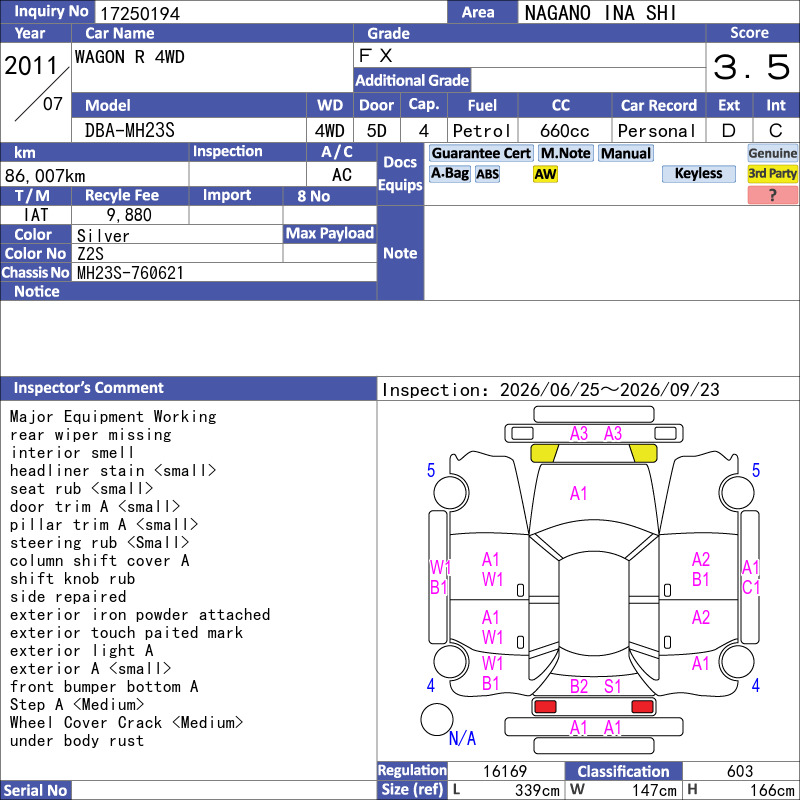Click the Serial No label
Viewport: 800px width, 800px height.
click(35, 790)
